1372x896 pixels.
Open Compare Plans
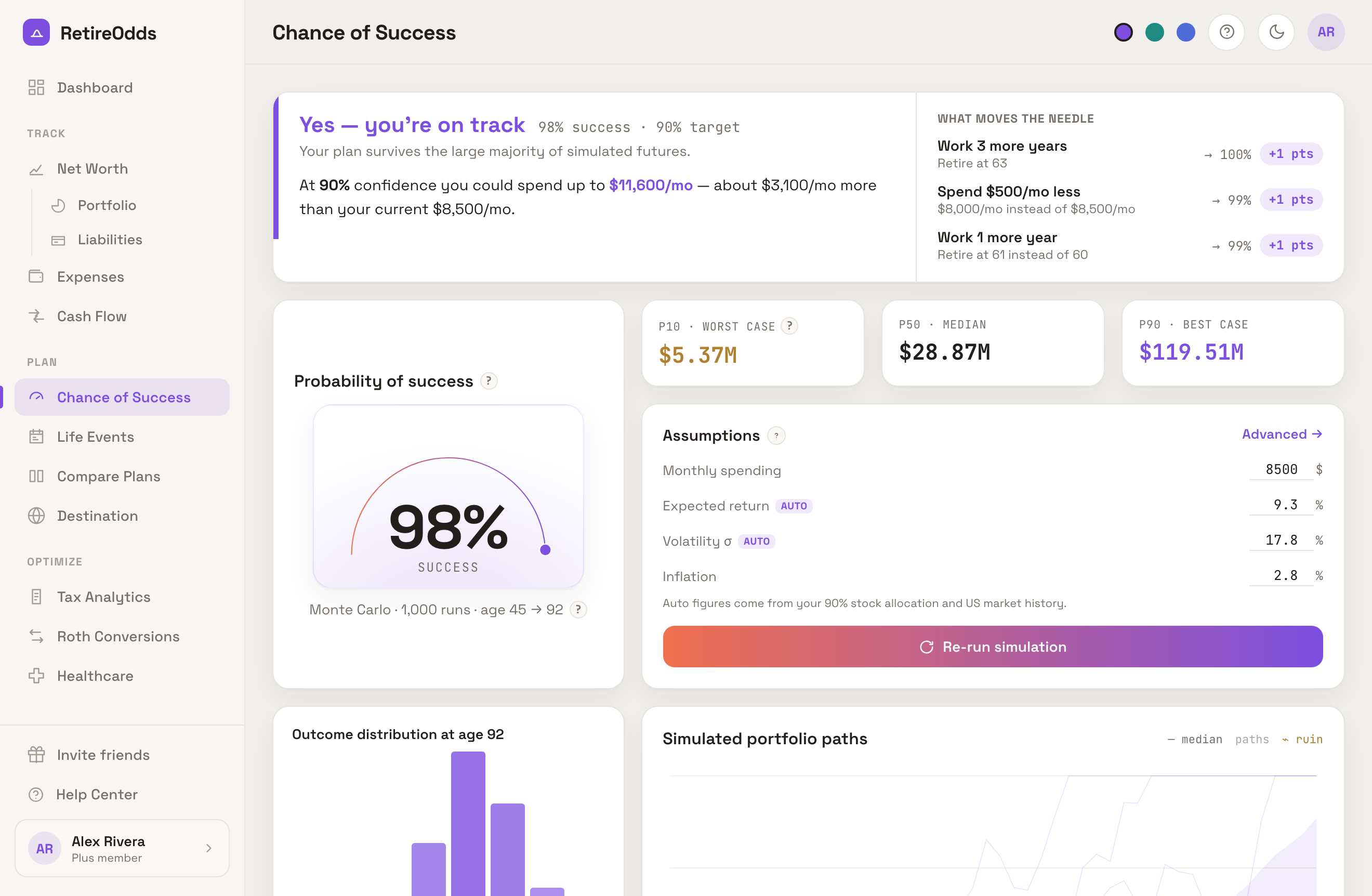pos(122,476)
